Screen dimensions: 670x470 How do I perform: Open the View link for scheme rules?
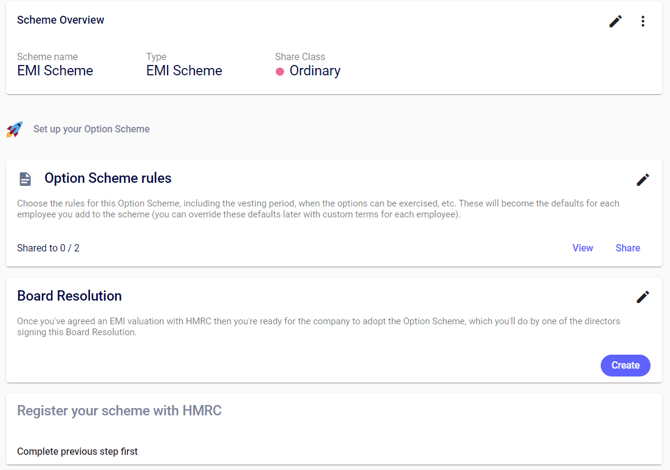pyautogui.click(x=582, y=248)
